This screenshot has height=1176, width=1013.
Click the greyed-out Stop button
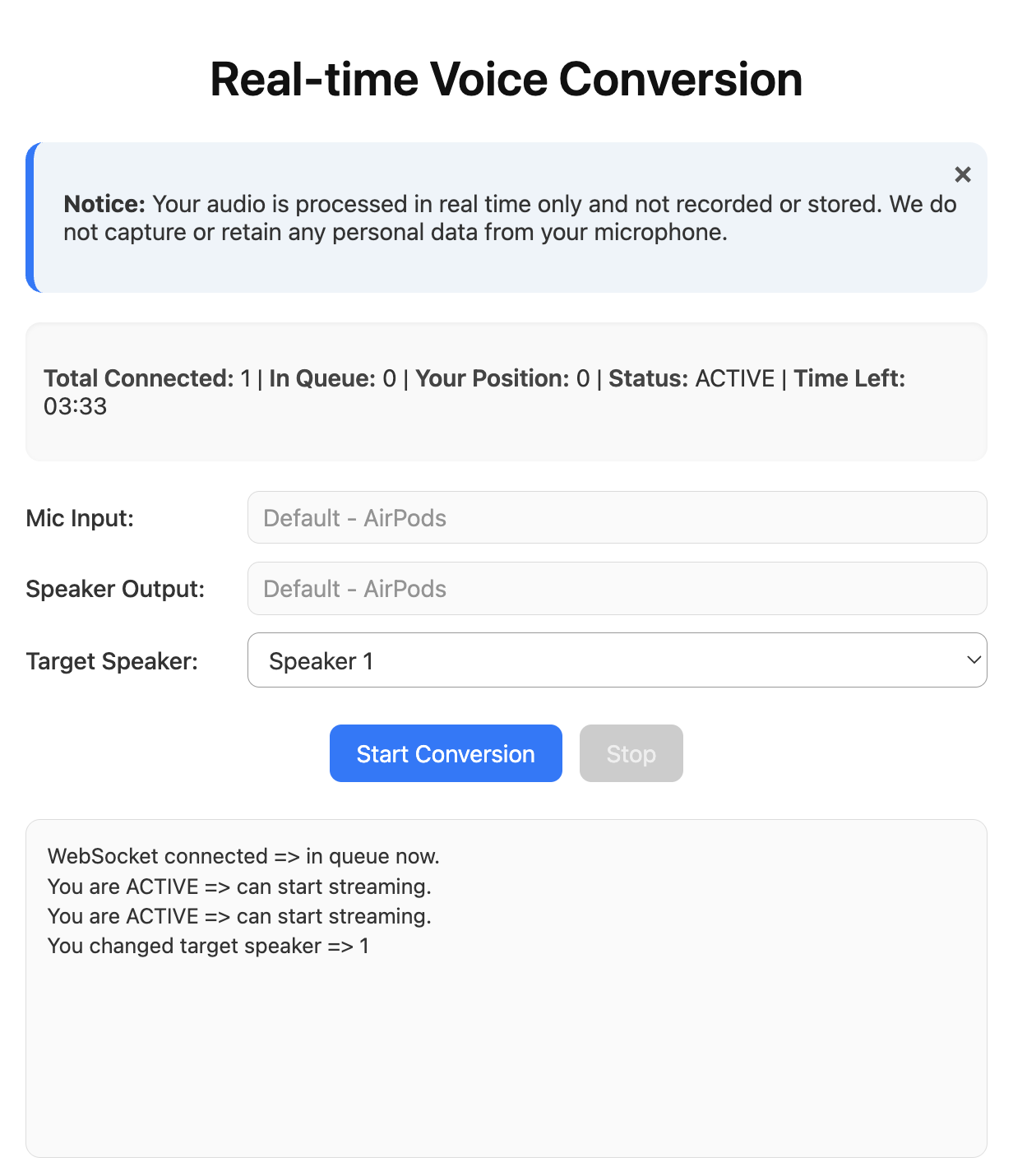pyautogui.click(x=631, y=753)
